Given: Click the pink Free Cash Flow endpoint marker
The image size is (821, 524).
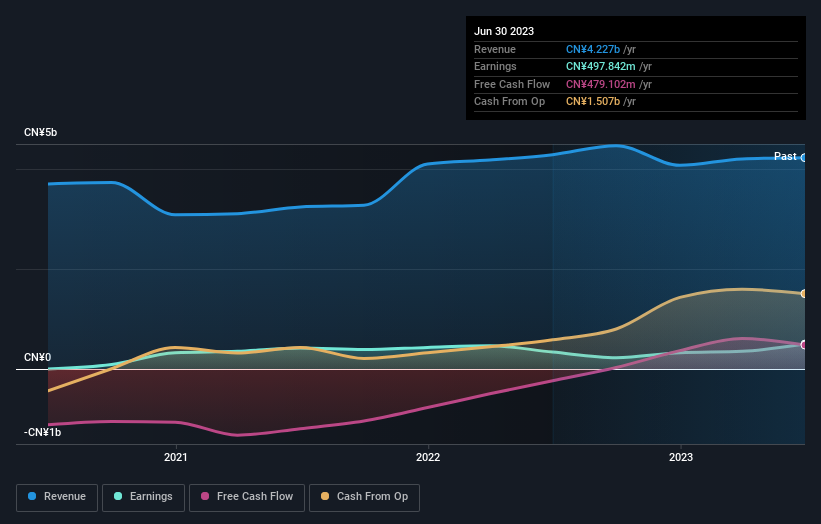Looking at the screenshot, I should click(x=804, y=344).
